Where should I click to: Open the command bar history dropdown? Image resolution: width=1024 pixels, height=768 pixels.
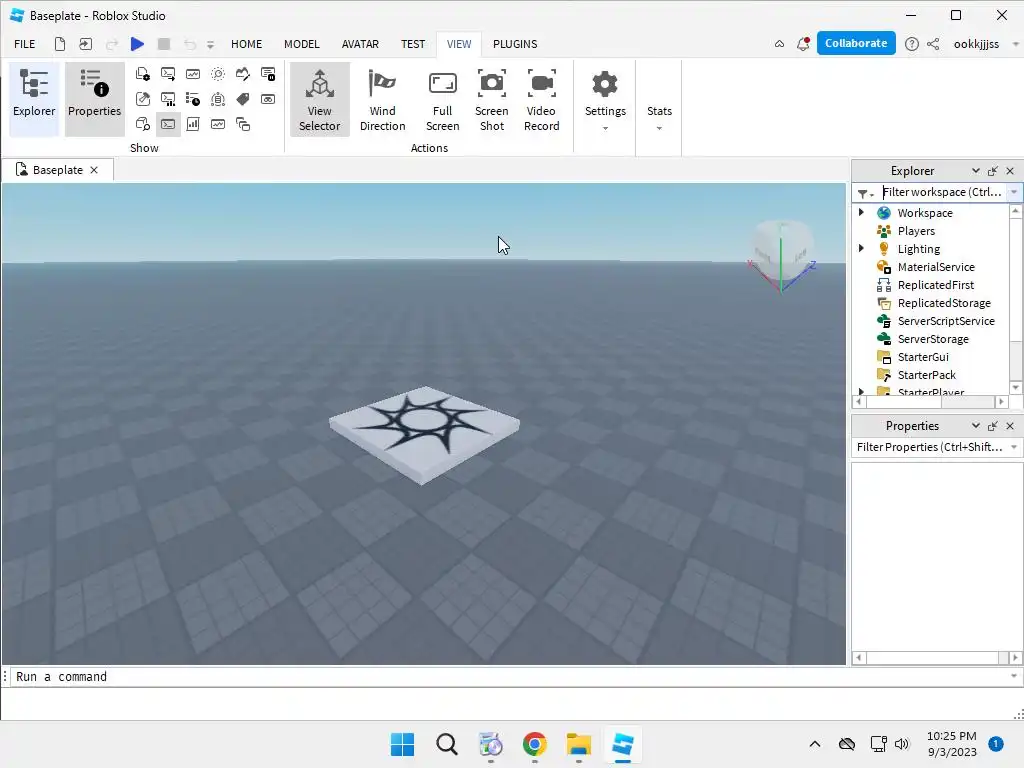(1014, 677)
